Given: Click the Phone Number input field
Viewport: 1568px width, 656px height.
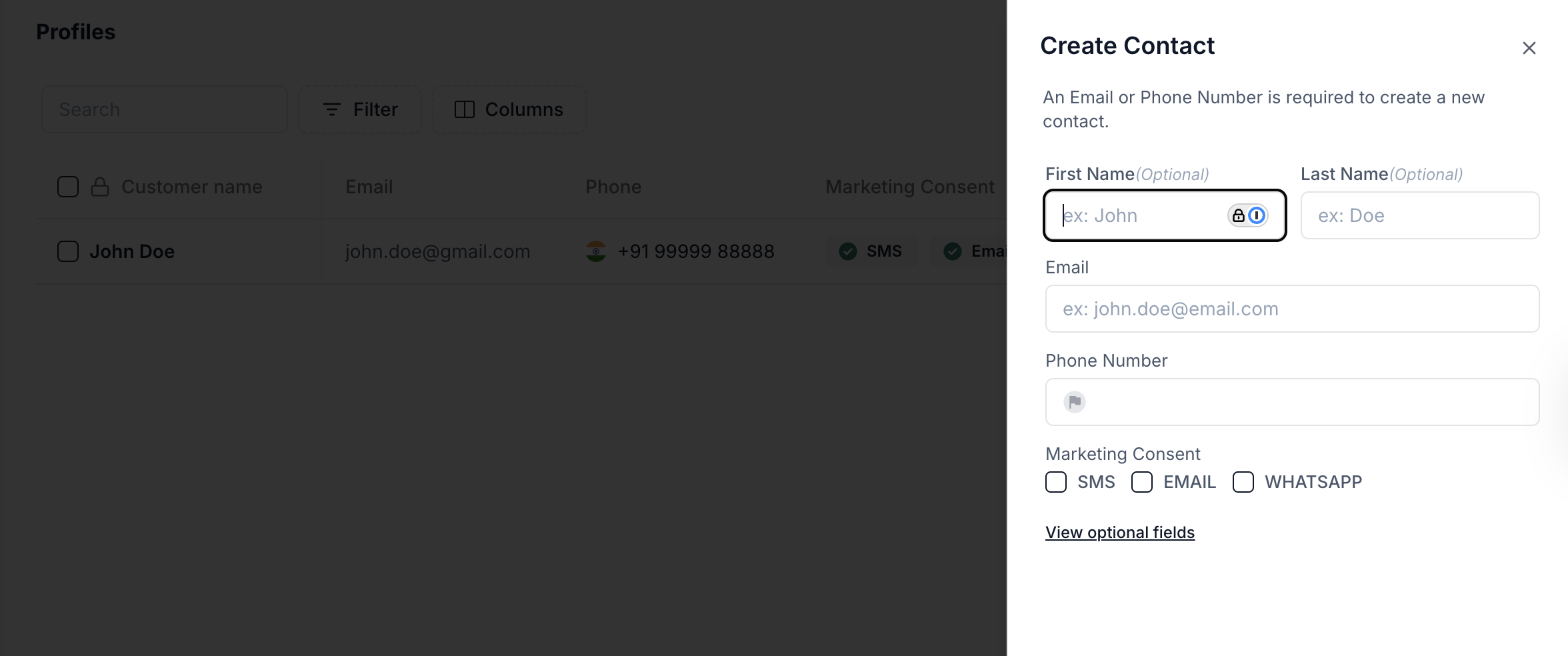Looking at the screenshot, I should (x=1292, y=402).
